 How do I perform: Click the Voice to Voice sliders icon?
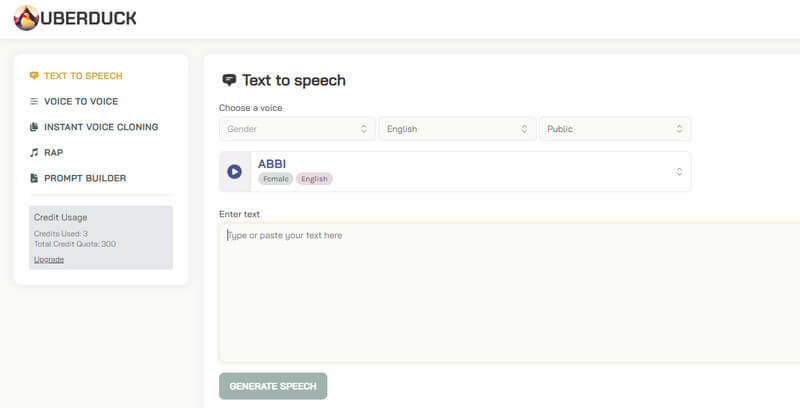[34, 102]
